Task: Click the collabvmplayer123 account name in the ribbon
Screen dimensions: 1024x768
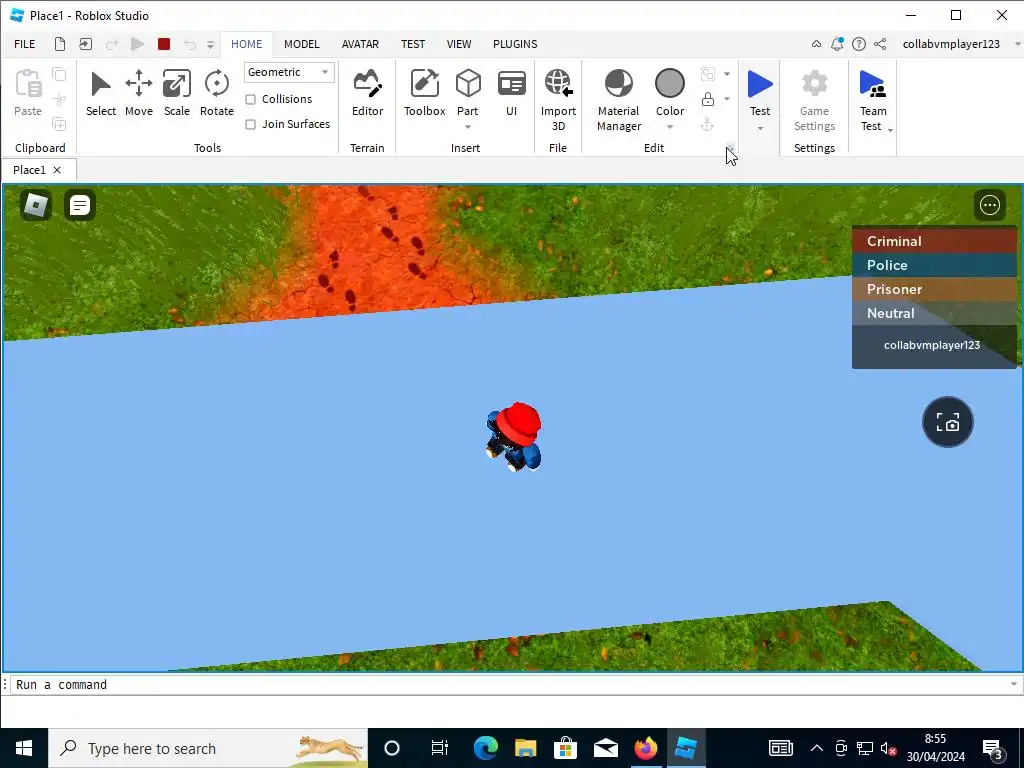Action: 951,44
